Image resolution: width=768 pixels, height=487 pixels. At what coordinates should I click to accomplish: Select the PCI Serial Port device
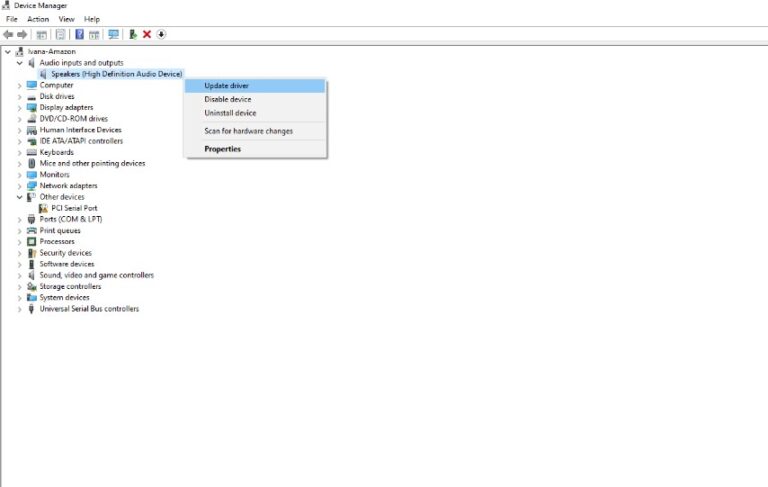point(74,208)
